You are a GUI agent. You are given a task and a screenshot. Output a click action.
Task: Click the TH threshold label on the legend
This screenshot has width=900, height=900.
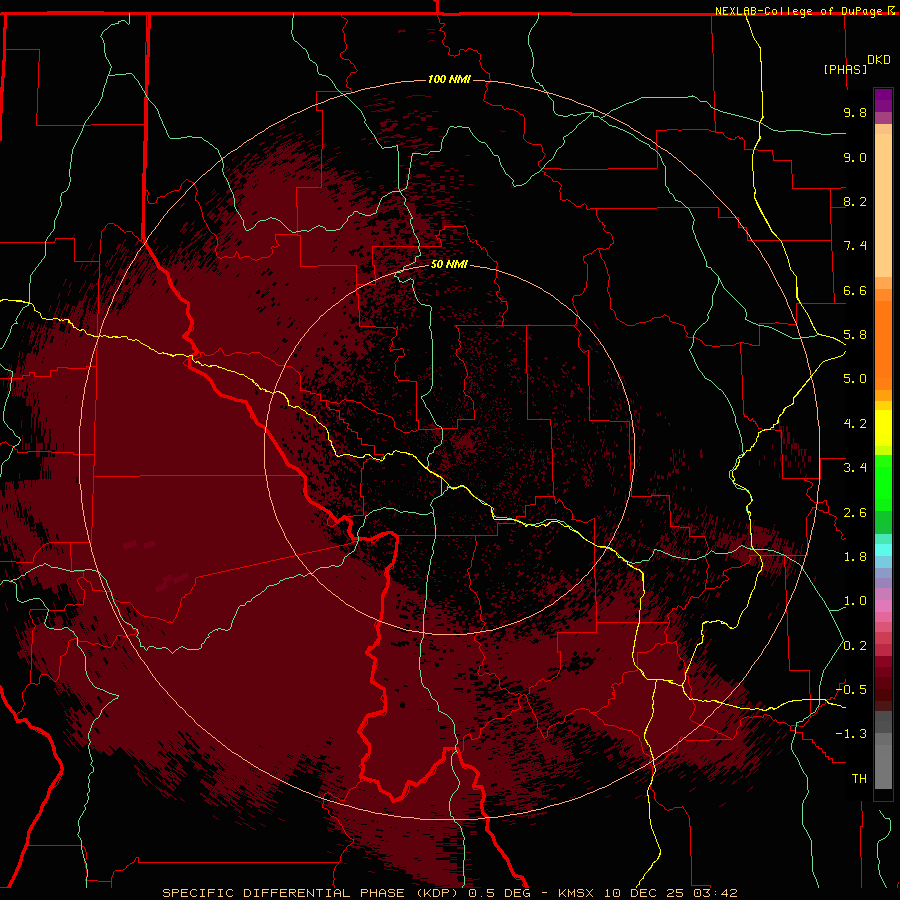859,779
